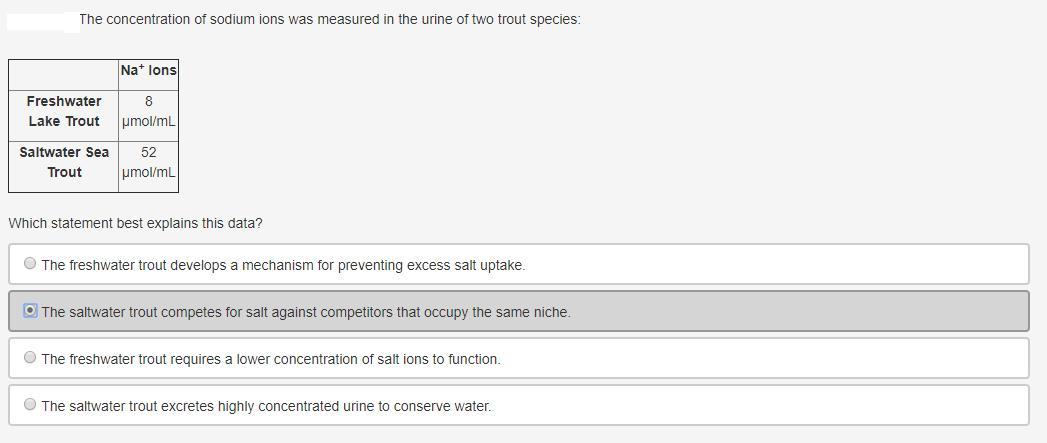The width and height of the screenshot is (1047, 443).
Task: Click answer text about conserving water
Action: [266, 406]
